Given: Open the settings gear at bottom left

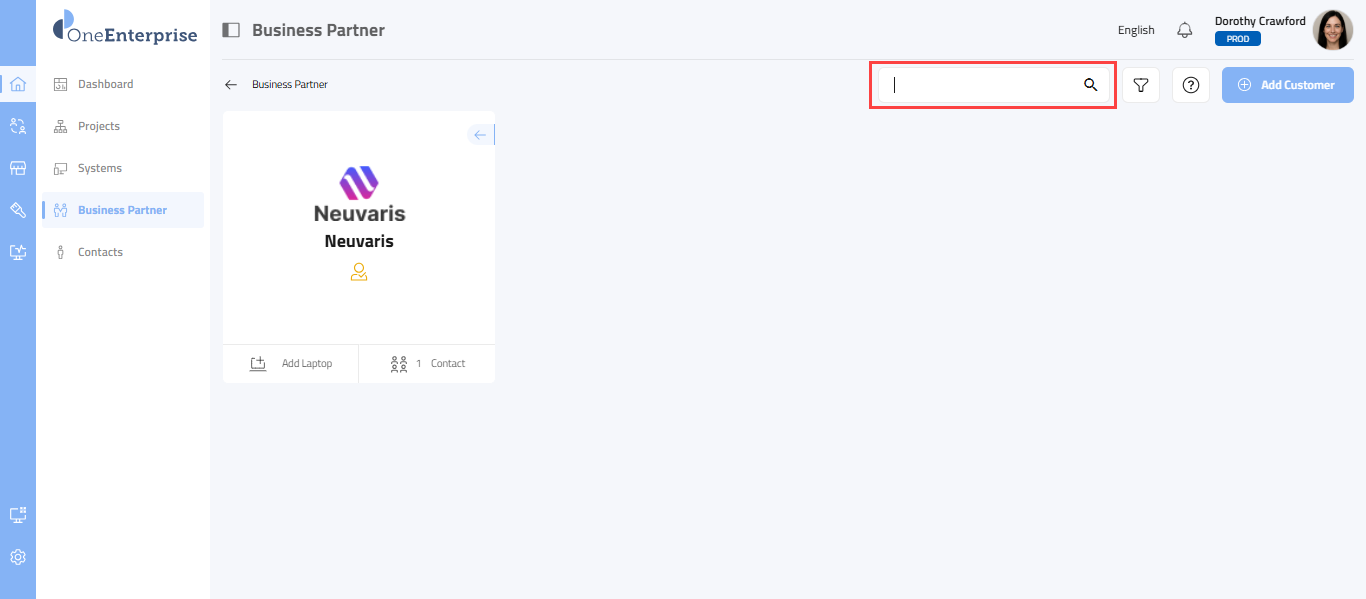Looking at the screenshot, I should click(x=17, y=557).
